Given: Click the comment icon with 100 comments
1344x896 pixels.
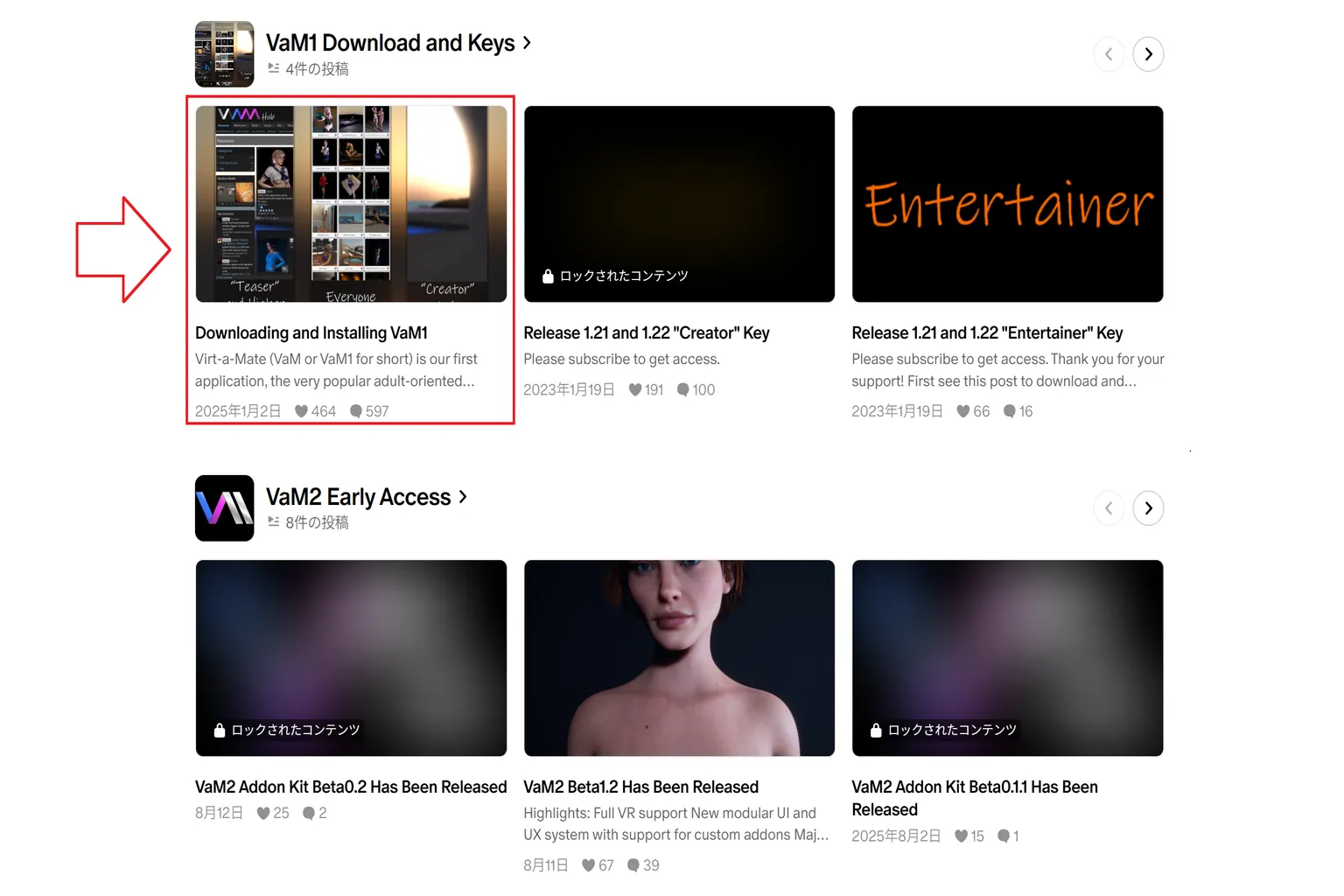Looking at the screenshot, I should [x=683, y=389].
